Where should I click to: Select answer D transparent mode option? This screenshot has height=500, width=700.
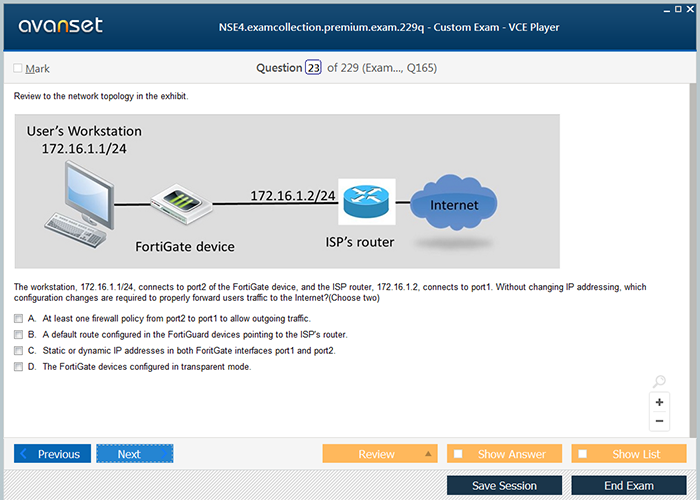coord(19,367)
